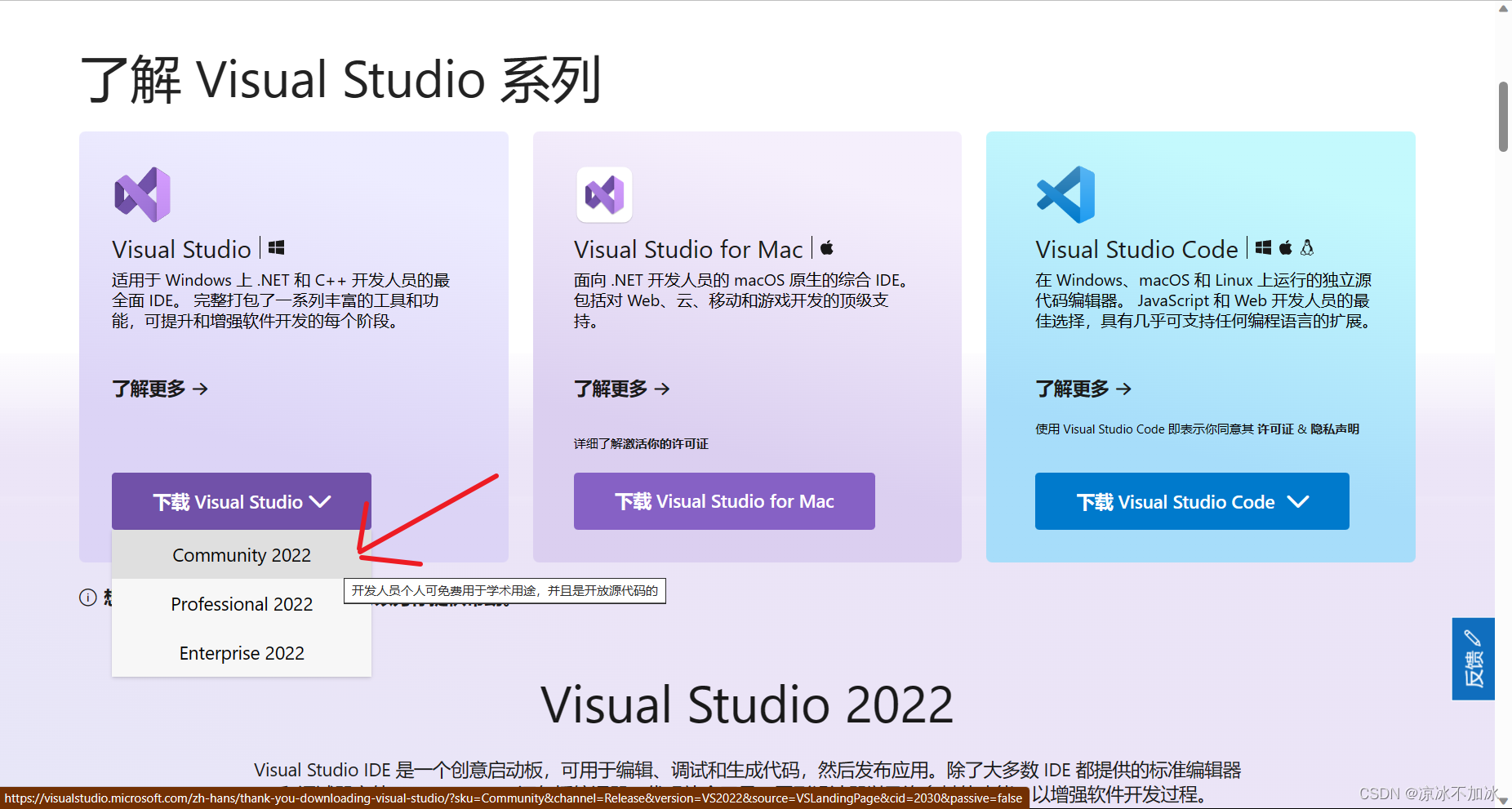Click the 许可证 link in VS Code card
The width and height of the screenshot is (1512, 809).
tap(1276, 429)
